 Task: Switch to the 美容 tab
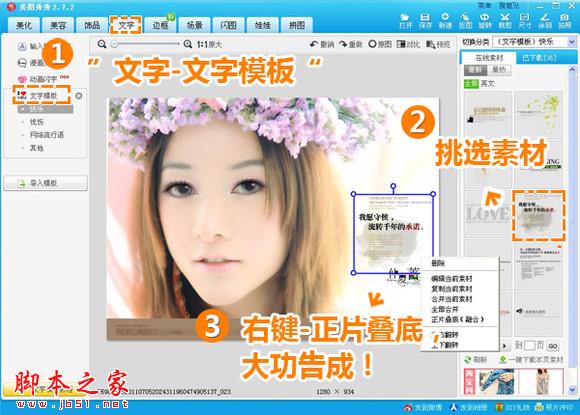point(58,25)
